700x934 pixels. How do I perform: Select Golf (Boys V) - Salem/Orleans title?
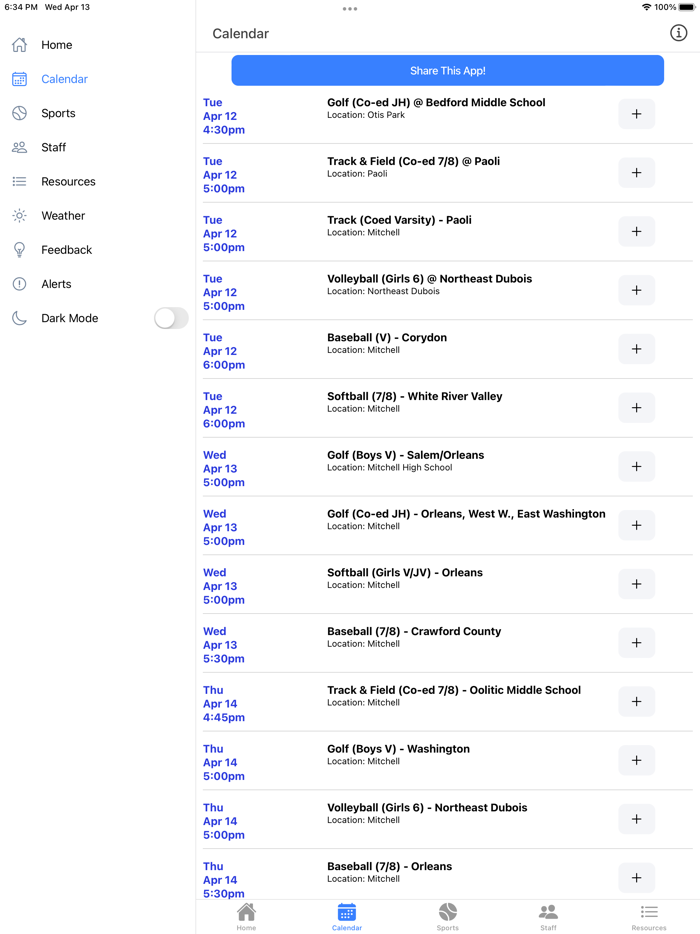(x=406, y=455)
